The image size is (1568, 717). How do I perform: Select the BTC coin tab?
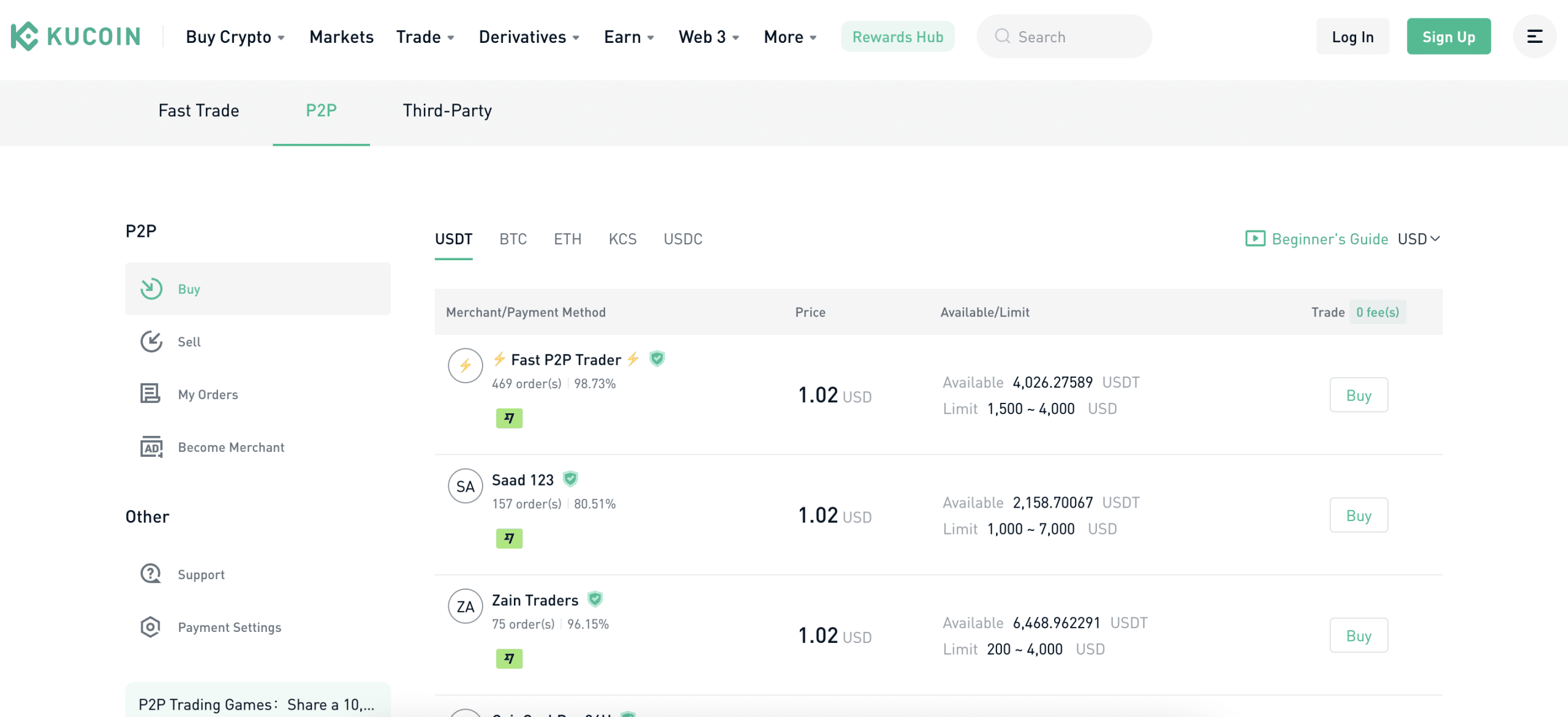pyautogui.click(x=513, y=239)
